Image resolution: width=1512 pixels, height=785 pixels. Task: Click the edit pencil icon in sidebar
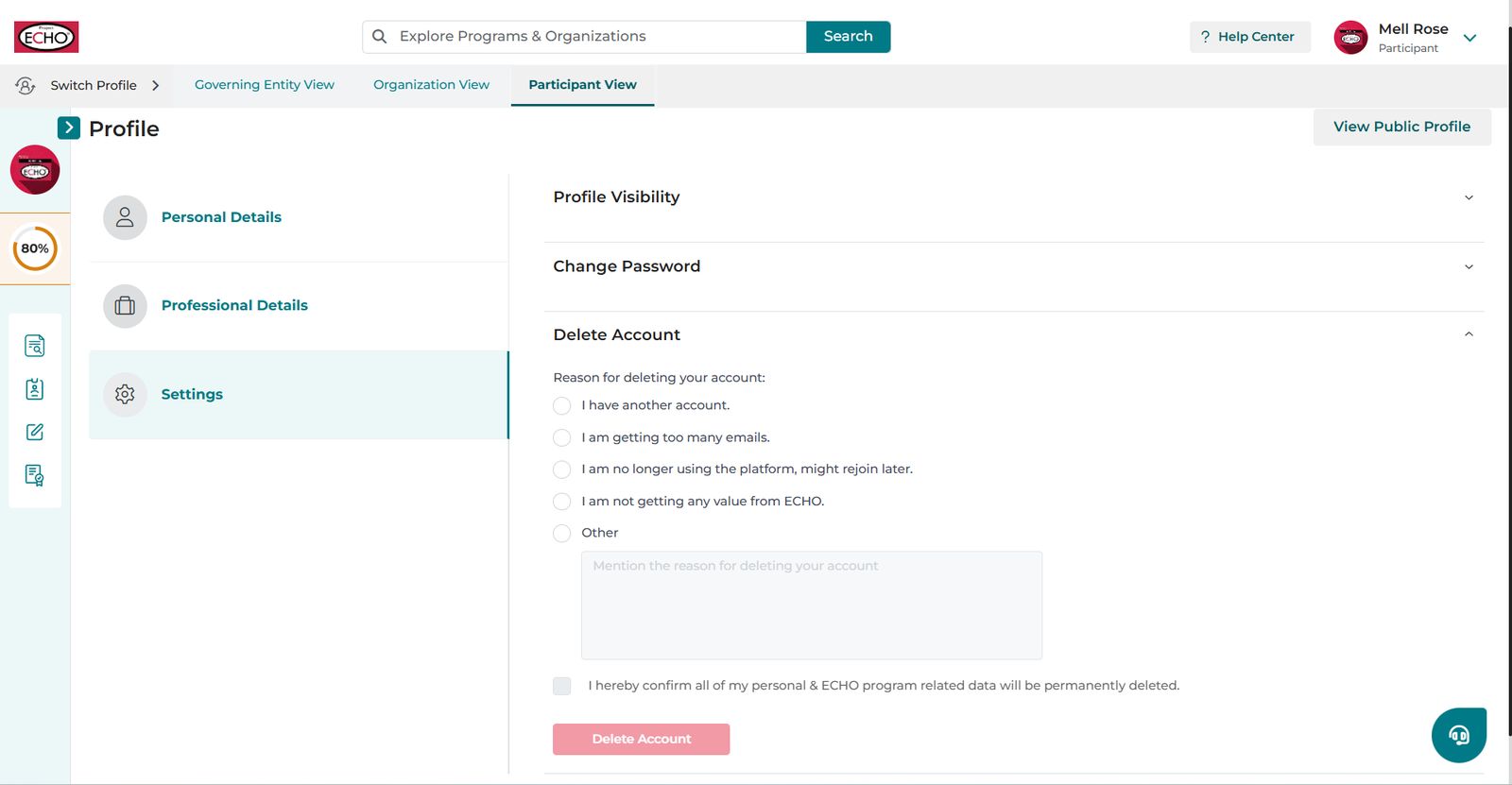click(x=35, y=432)
